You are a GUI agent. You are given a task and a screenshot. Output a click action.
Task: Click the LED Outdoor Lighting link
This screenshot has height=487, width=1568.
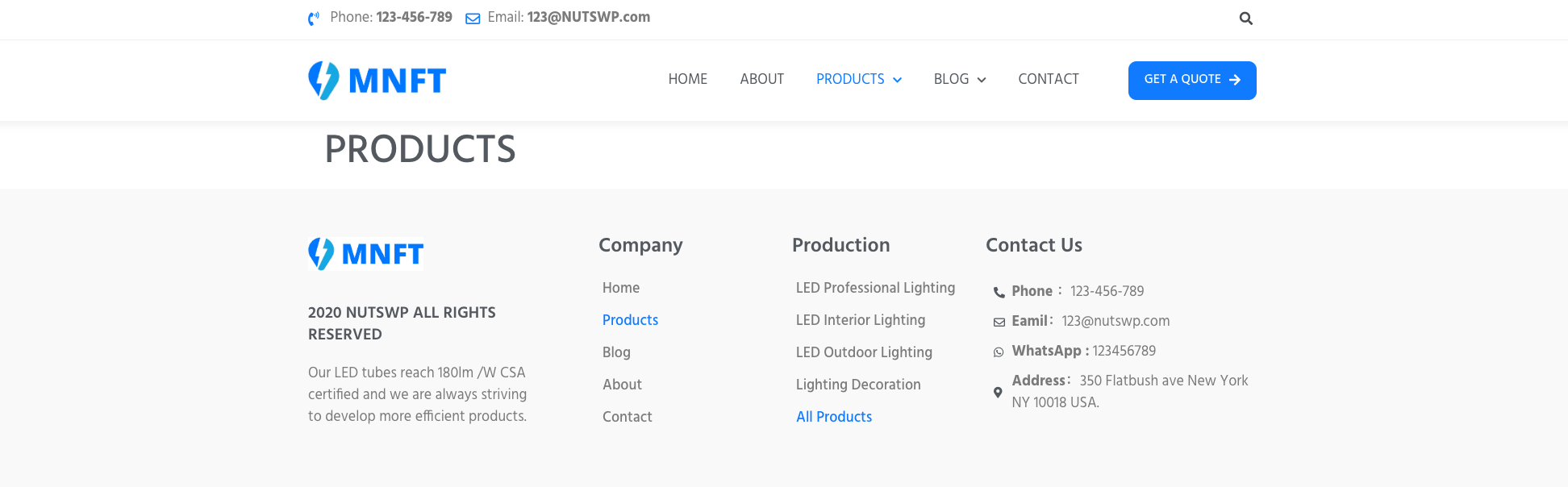tap(864, 352)
